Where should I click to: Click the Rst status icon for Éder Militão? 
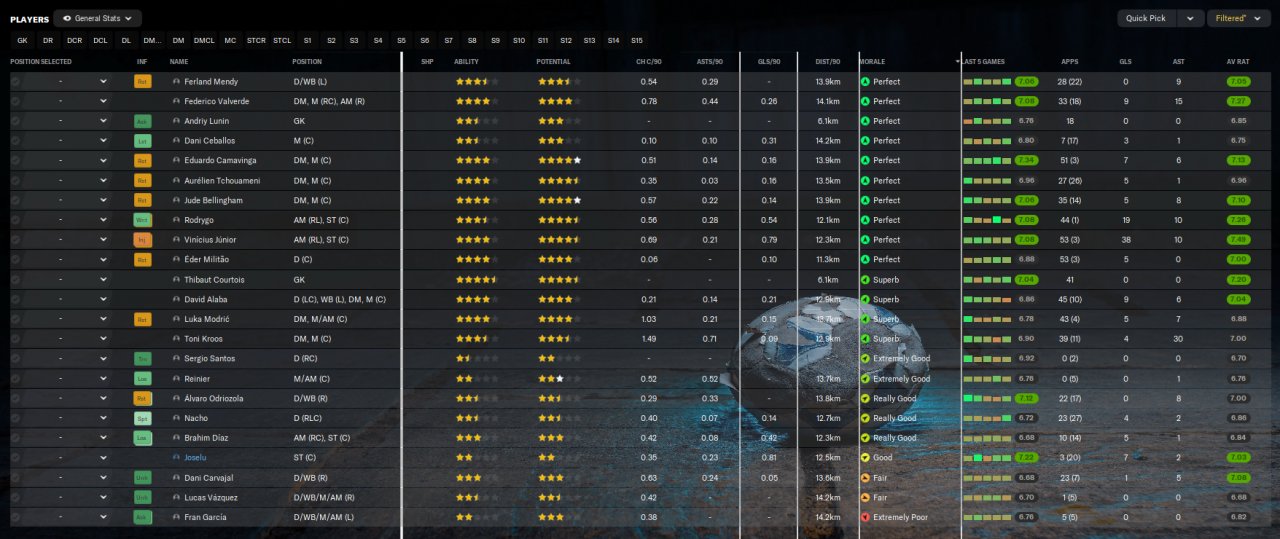click(x=142, y=260)
